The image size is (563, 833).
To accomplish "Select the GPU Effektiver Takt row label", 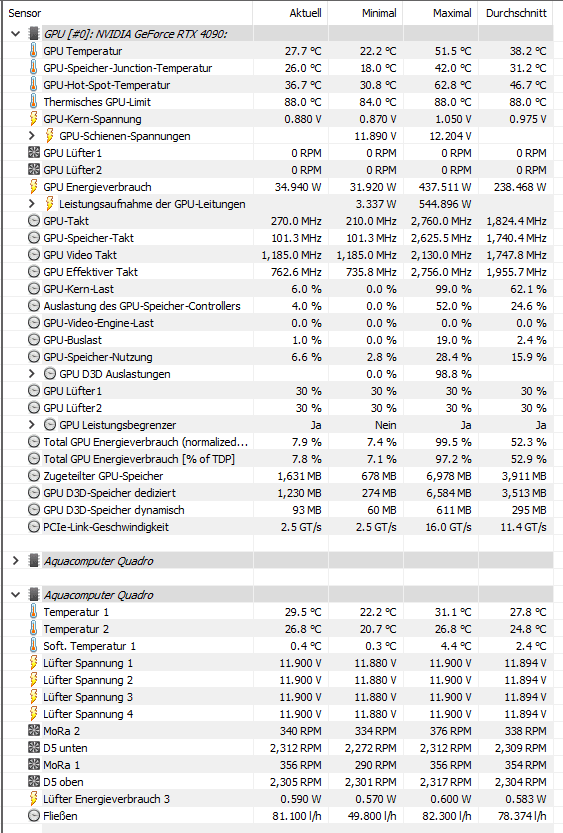I will click(x=90, y=272).
